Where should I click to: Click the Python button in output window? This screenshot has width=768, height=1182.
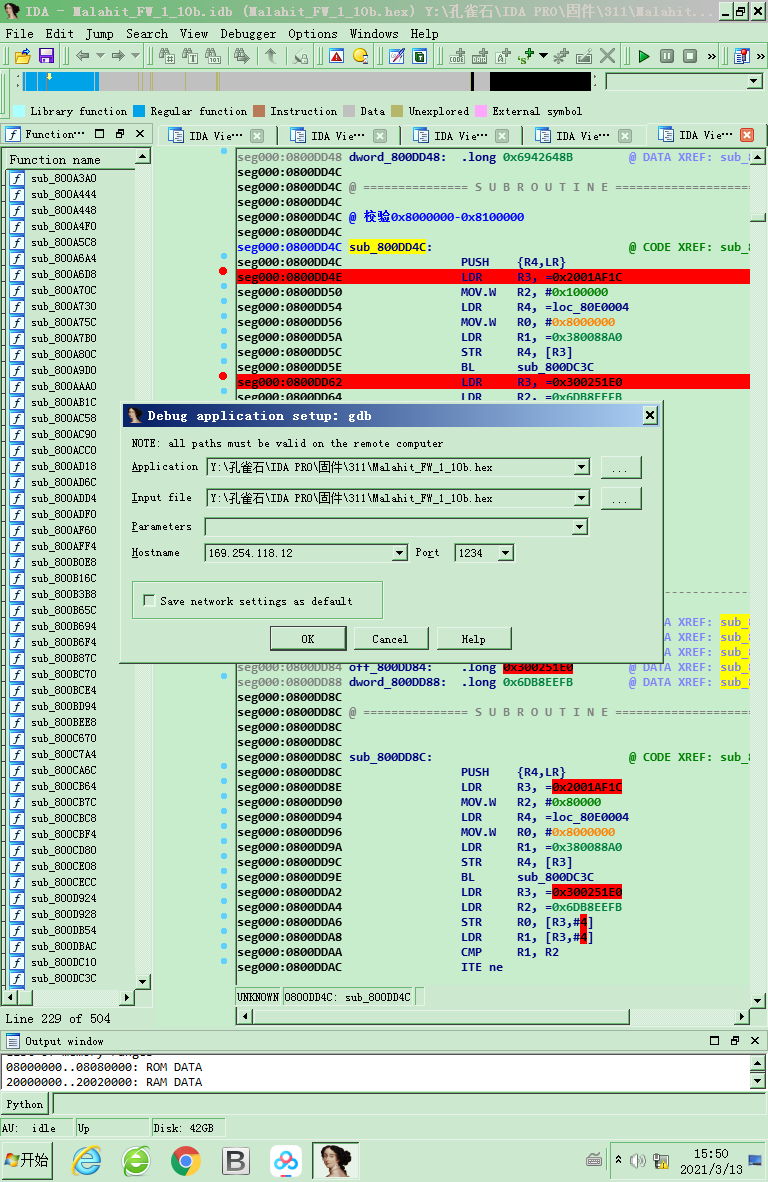pos(25,1104)
